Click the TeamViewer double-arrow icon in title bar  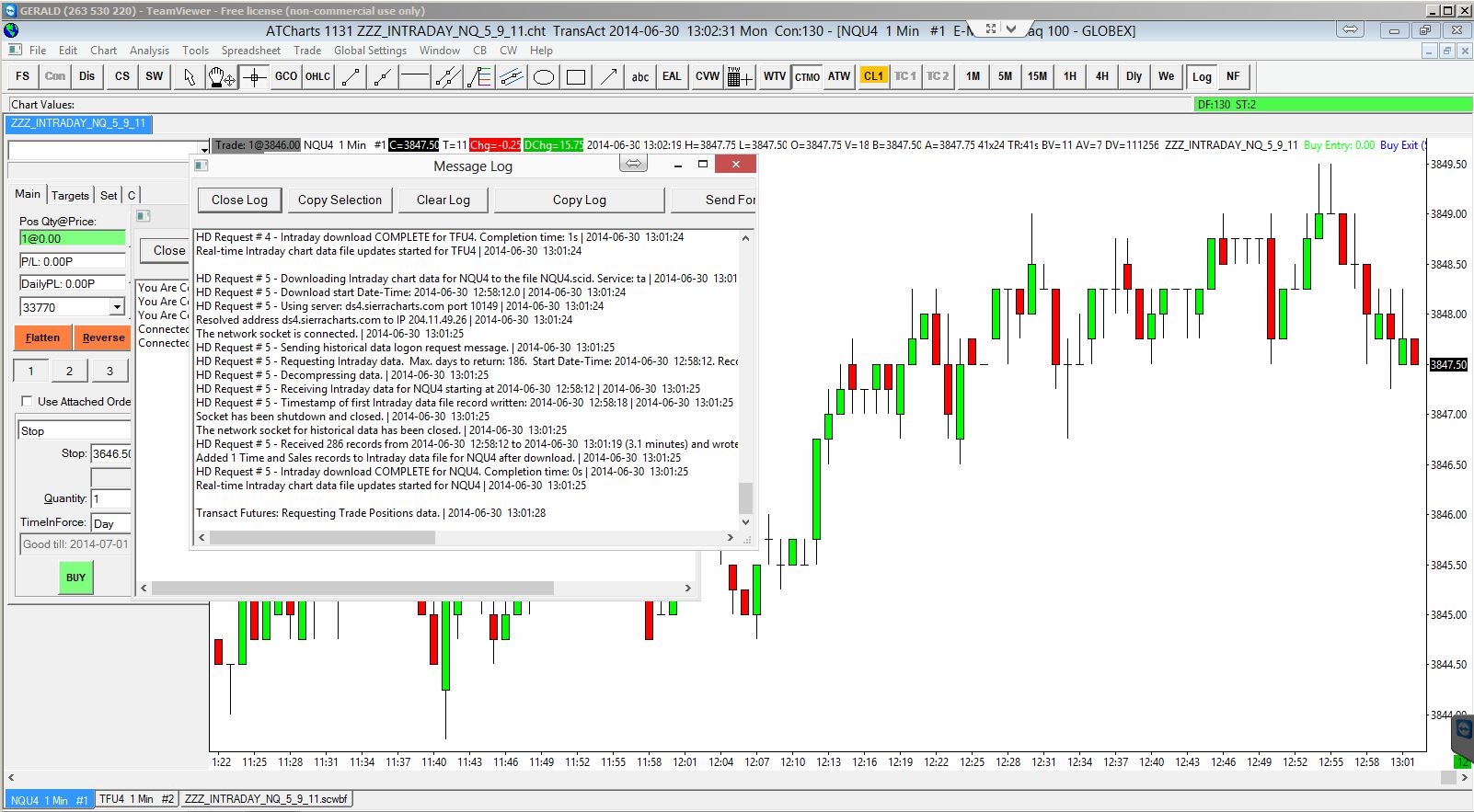(x=1350, y=29)
